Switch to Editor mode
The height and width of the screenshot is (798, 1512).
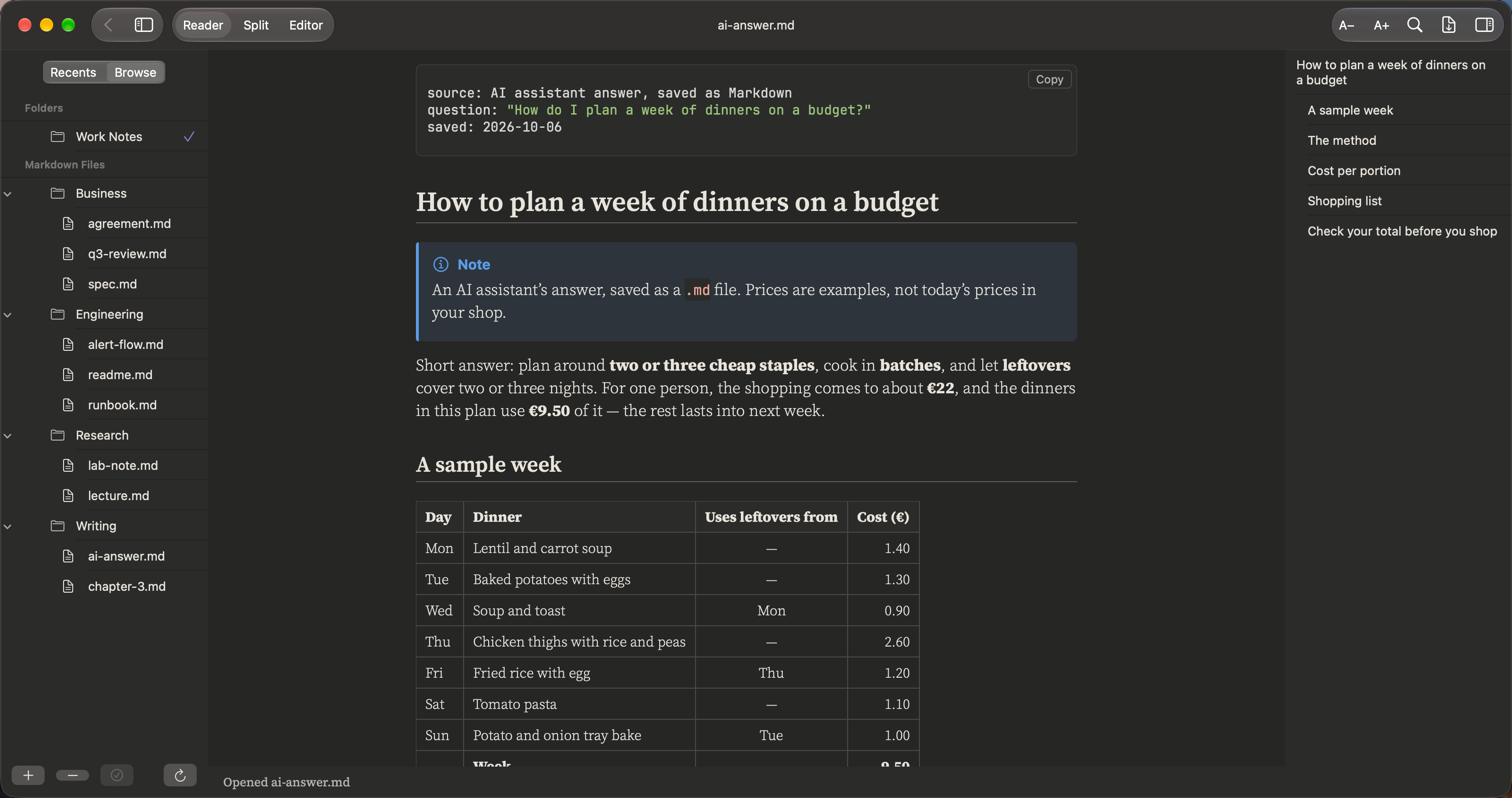306,25
